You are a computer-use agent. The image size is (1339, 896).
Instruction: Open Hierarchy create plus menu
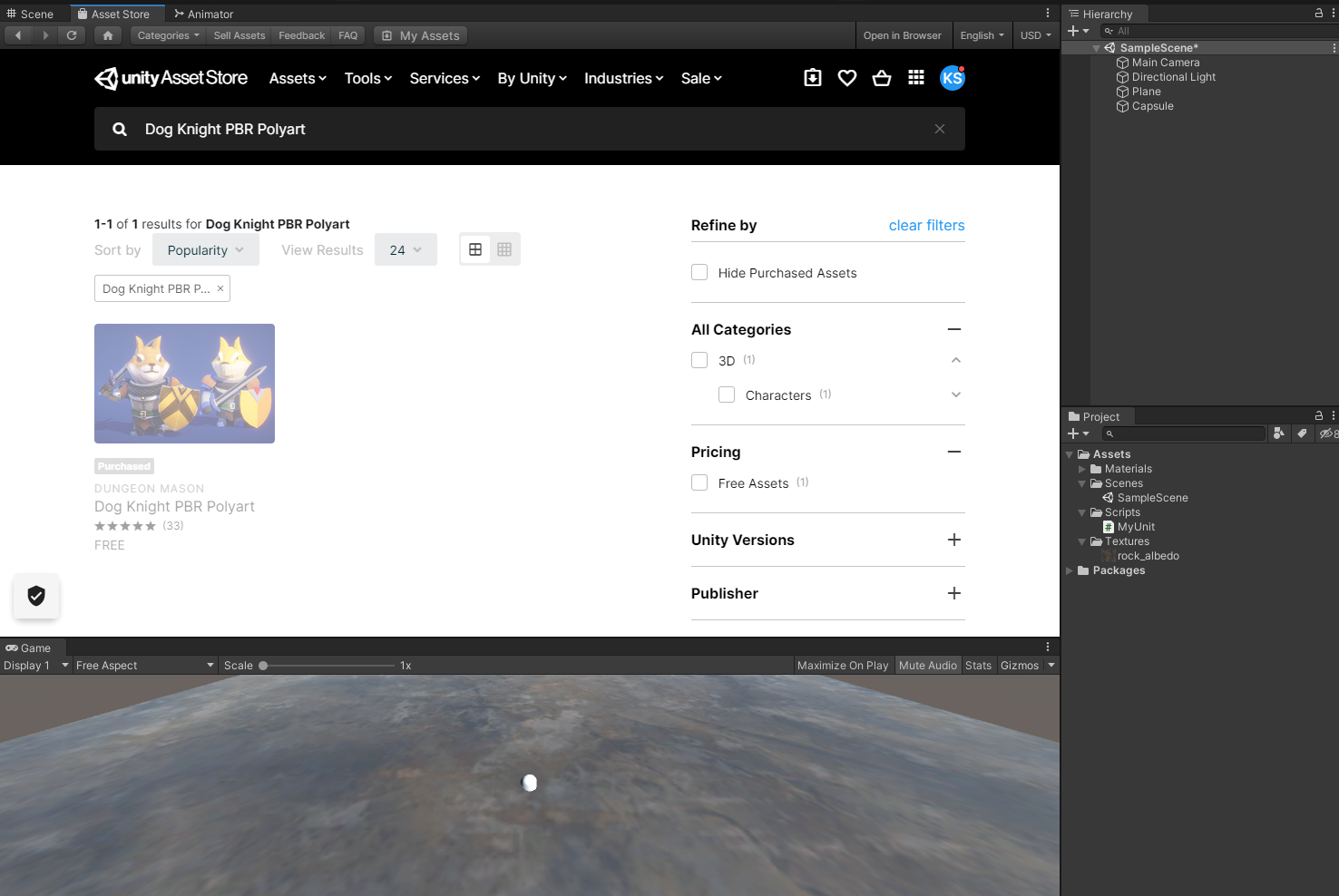pos(1078,31)
